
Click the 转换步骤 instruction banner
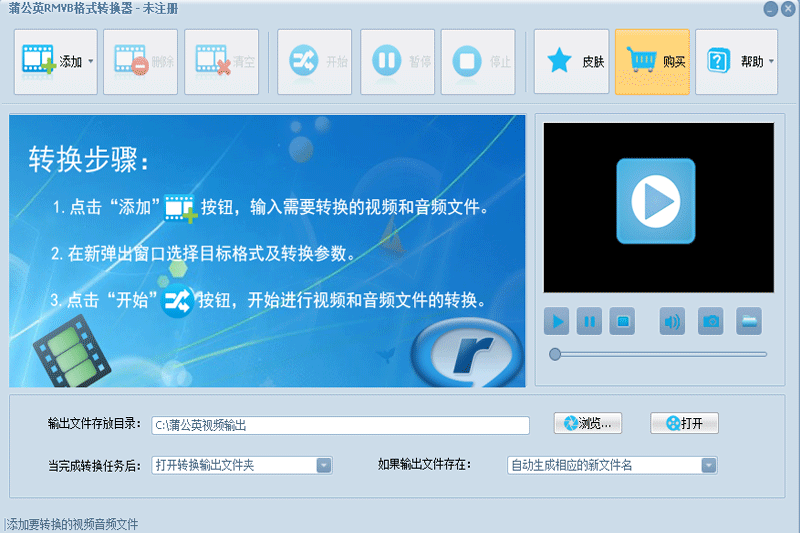coord(267,251)
